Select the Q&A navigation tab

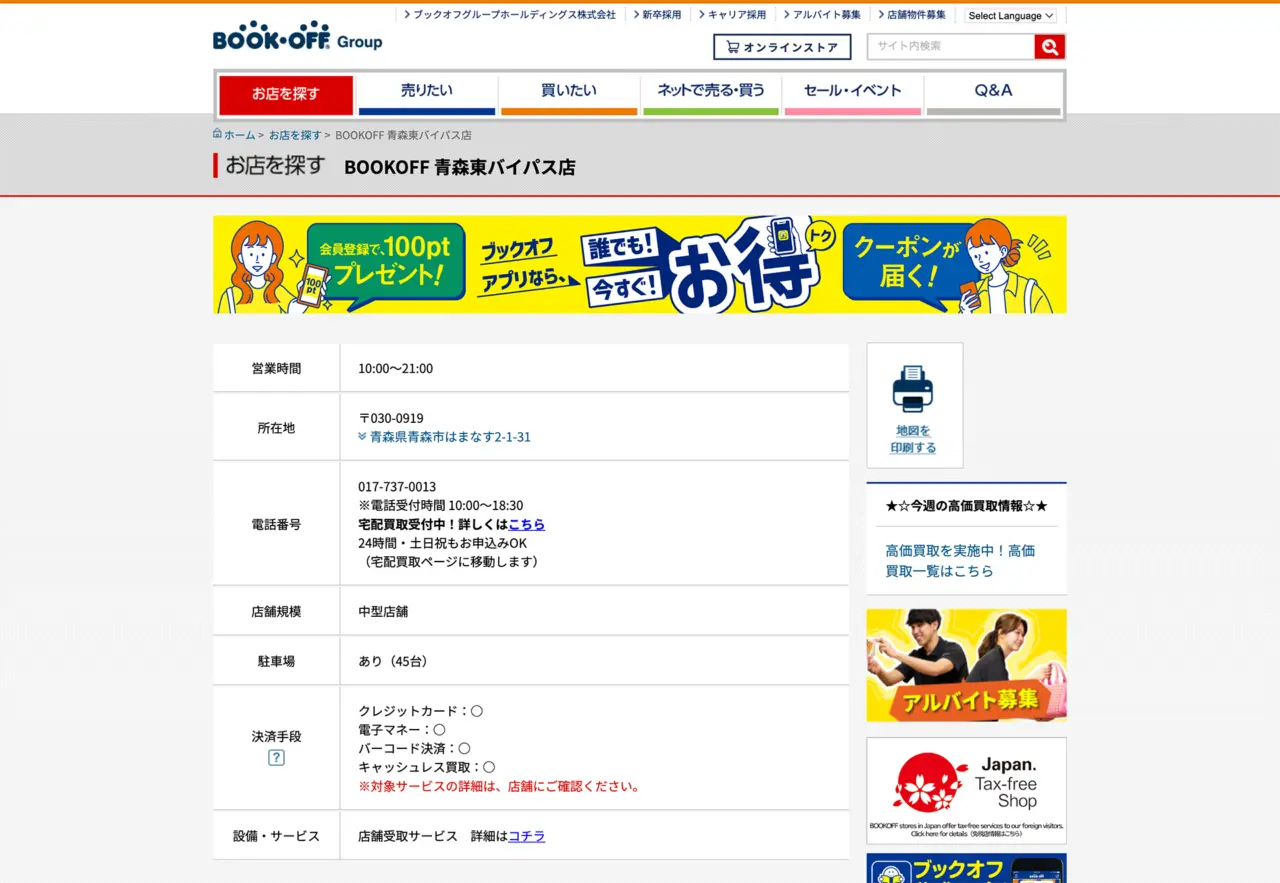(994, 95)
